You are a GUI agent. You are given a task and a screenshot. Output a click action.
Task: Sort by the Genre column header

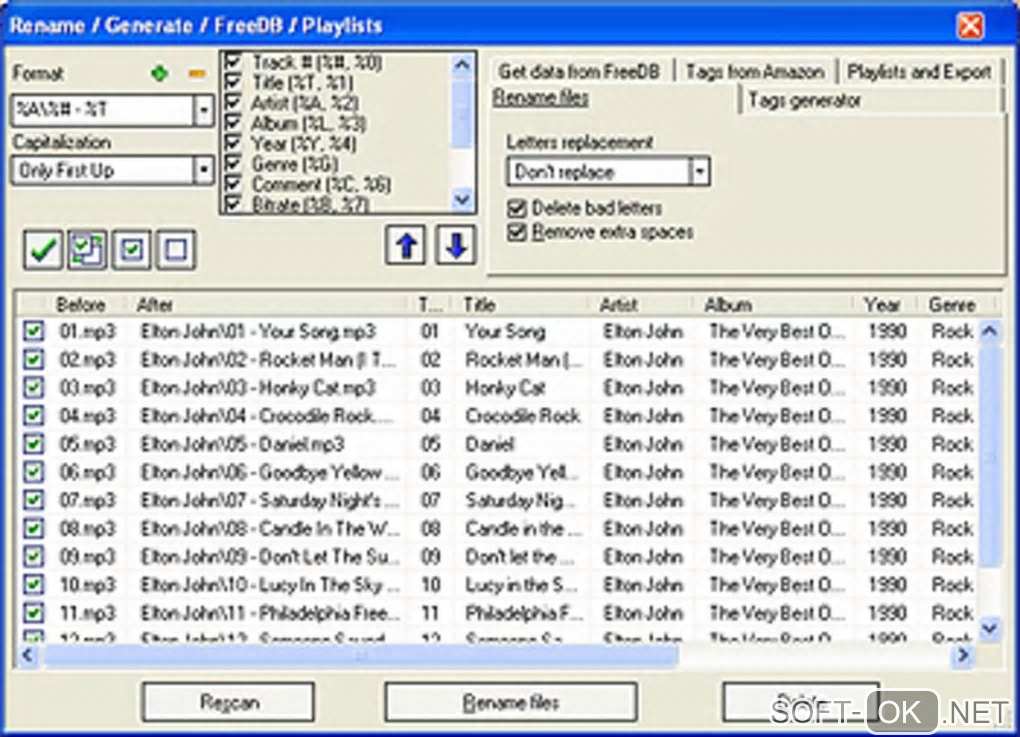tap(952, 304)
